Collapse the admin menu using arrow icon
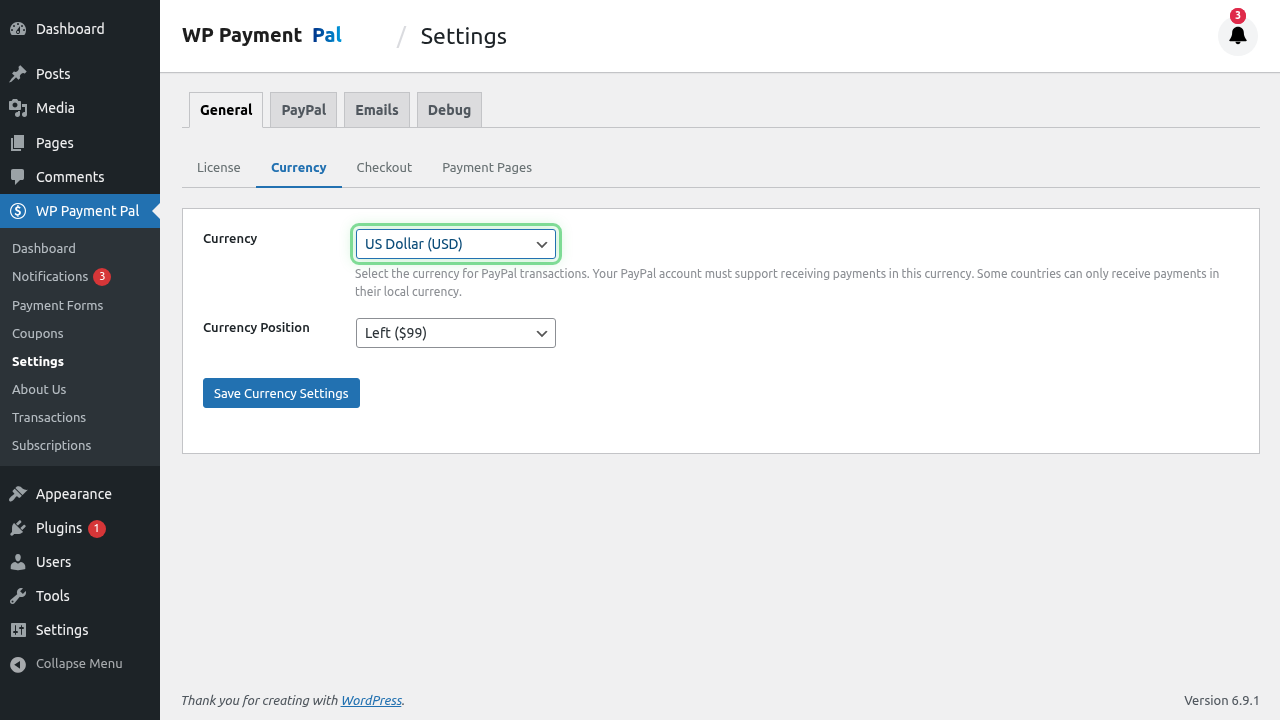The image size is (1280, 720). tap(18, 664)
